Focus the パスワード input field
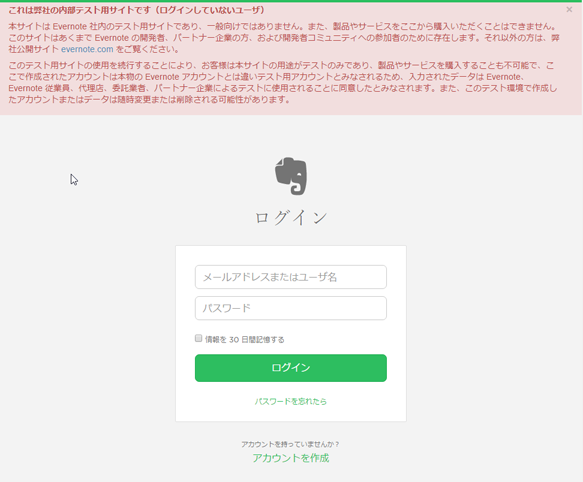The image size is (583, 482). tap(291, 308)
